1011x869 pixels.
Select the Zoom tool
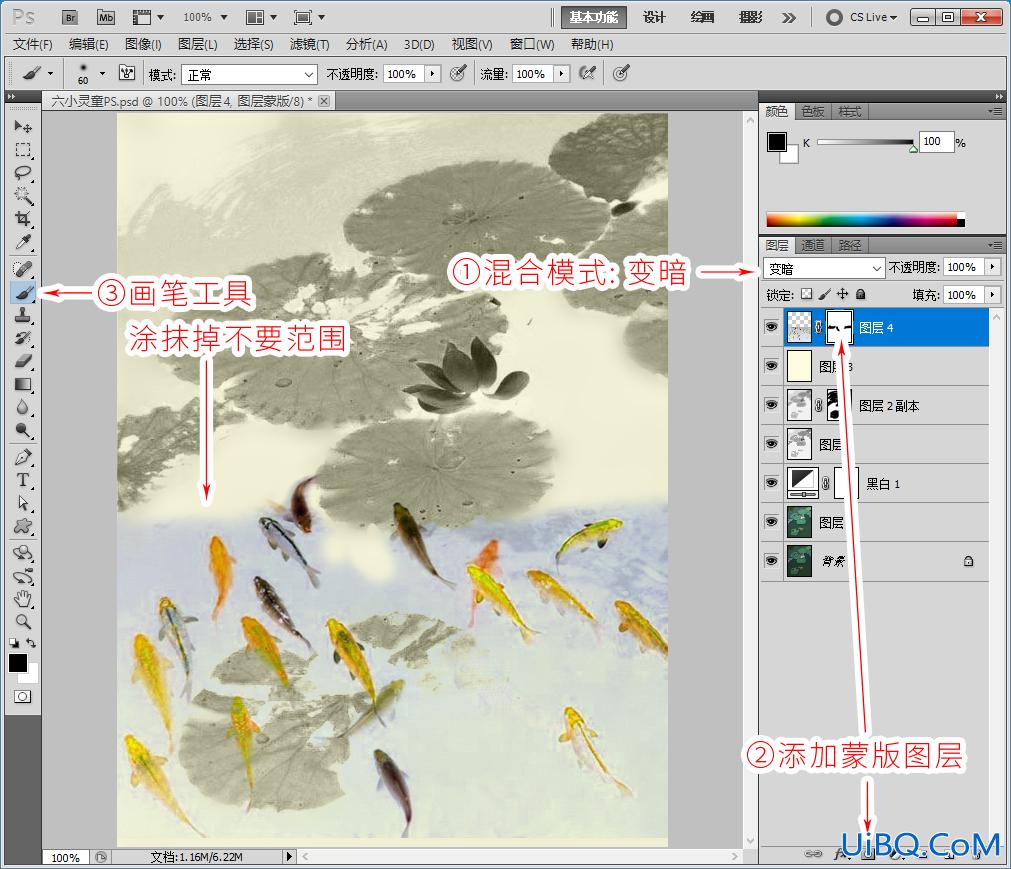click(23, 621)
